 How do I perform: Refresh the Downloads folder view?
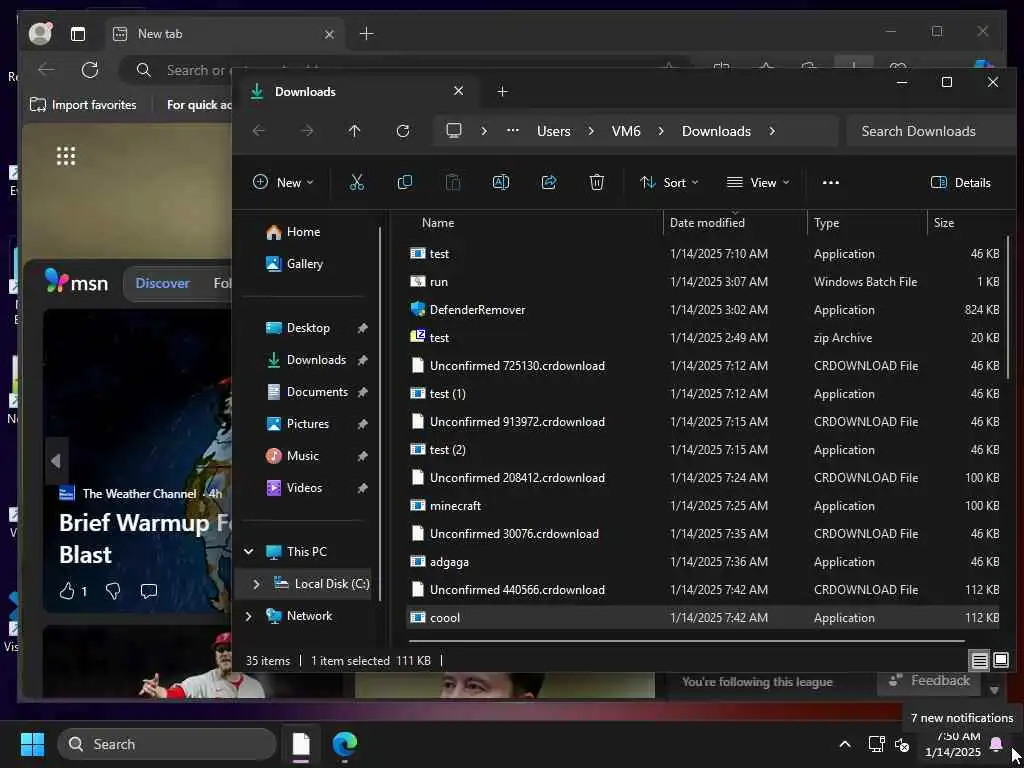click(x=403, y=131)
